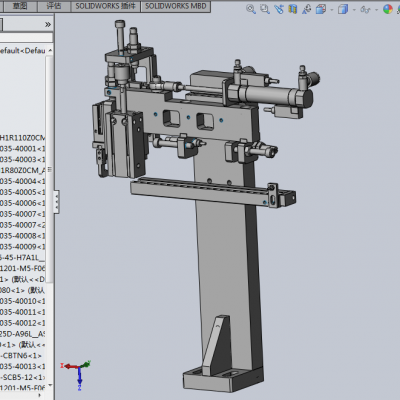Viewport: 400px width, 400px height.
Task: Toggle the Section View tool
Action: click(x=293, y=9)
